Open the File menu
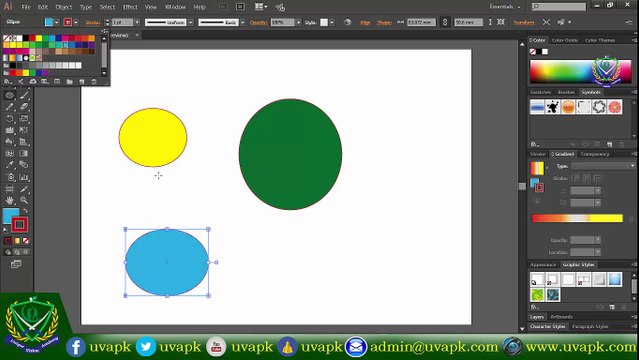The width and height of the screenshot is (639, 360). pyautogui.click(x=26, y=7)
